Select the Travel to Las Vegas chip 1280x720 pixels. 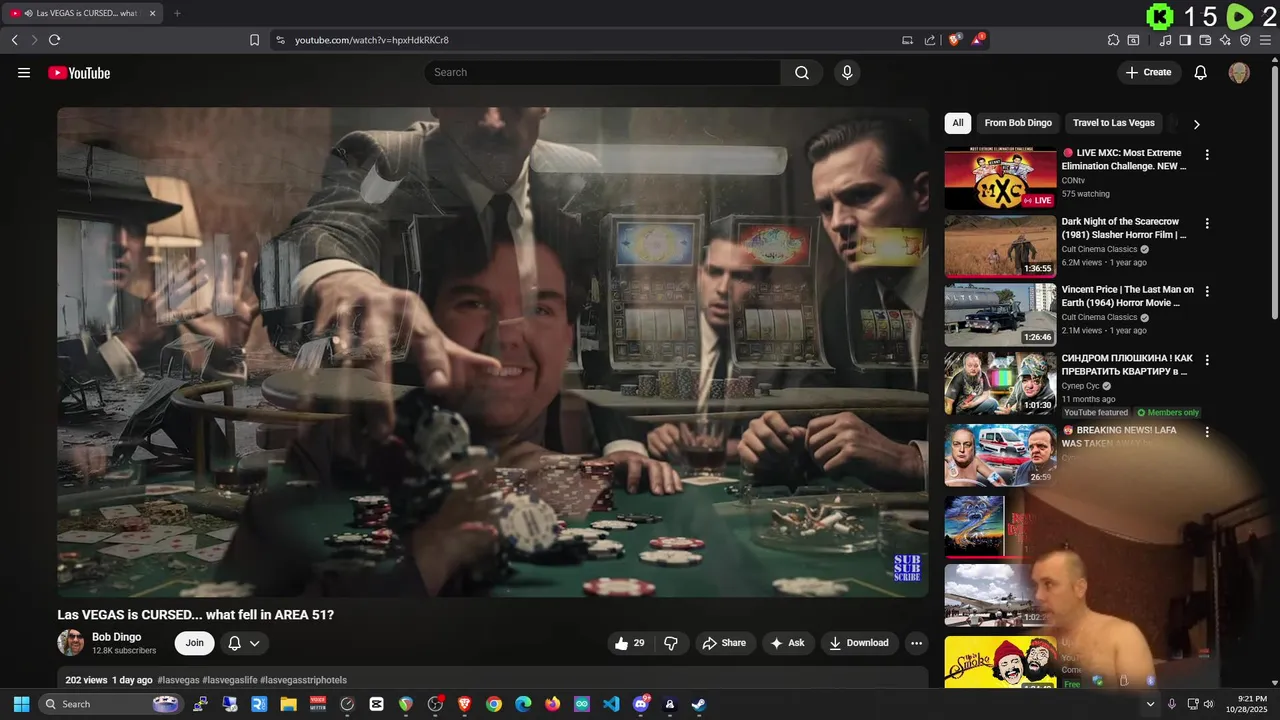[x=1114, y=123]
